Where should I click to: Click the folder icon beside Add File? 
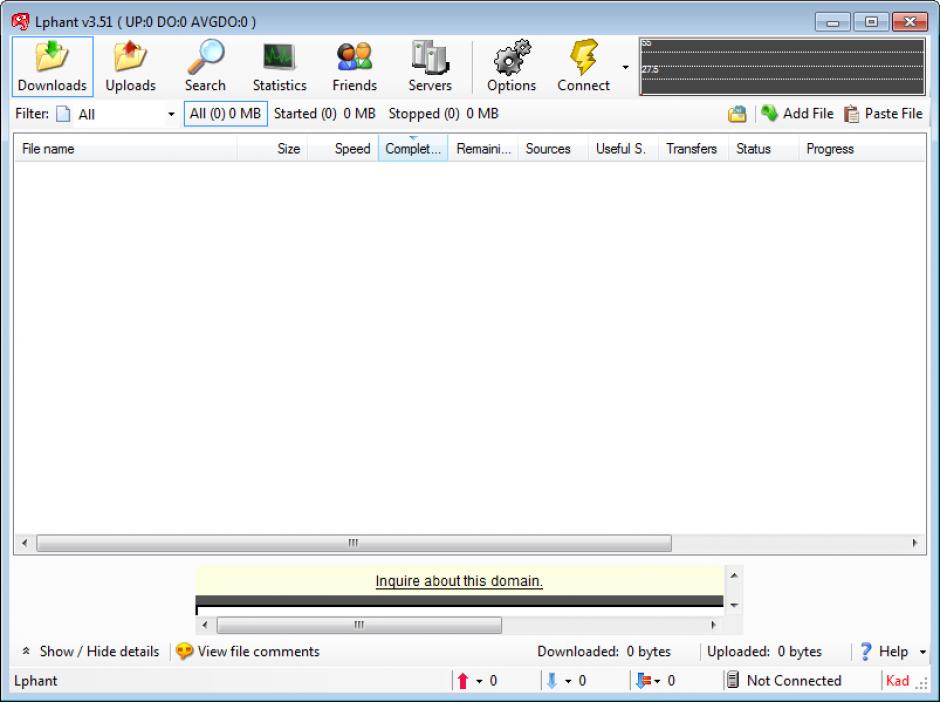(x=737, y=114)
